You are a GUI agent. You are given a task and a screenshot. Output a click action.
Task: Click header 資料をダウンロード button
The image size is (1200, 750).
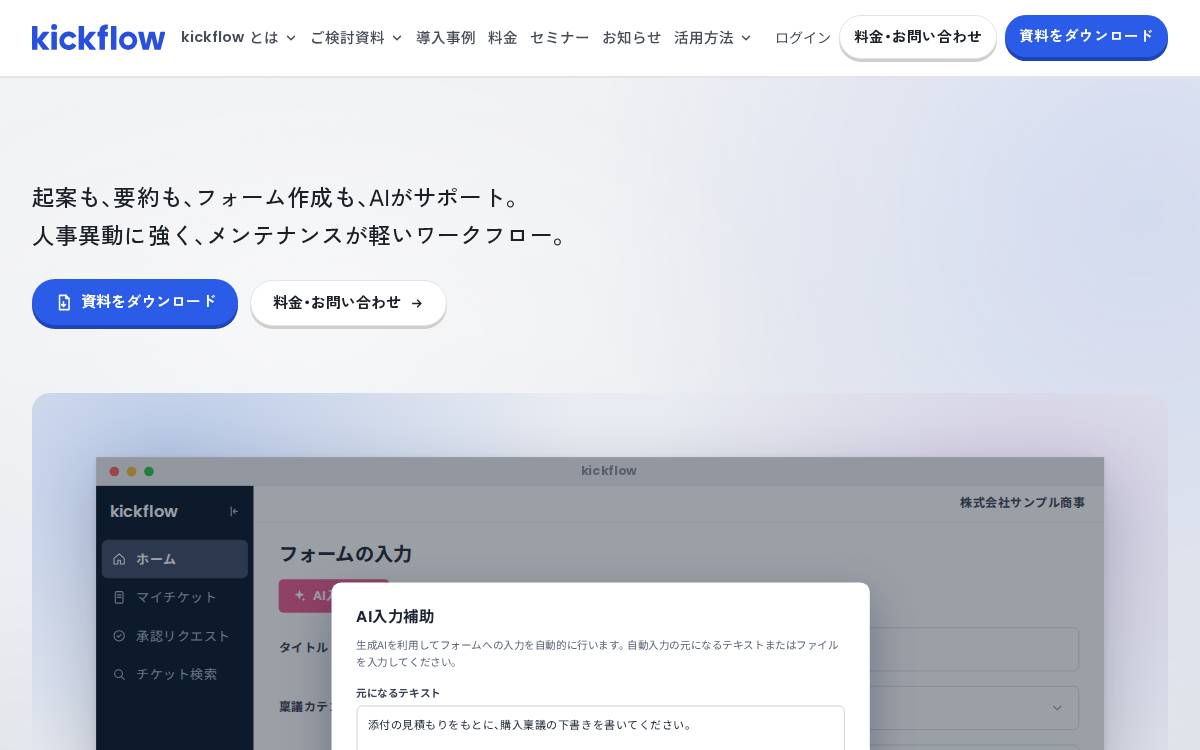tap(1086, 37)
